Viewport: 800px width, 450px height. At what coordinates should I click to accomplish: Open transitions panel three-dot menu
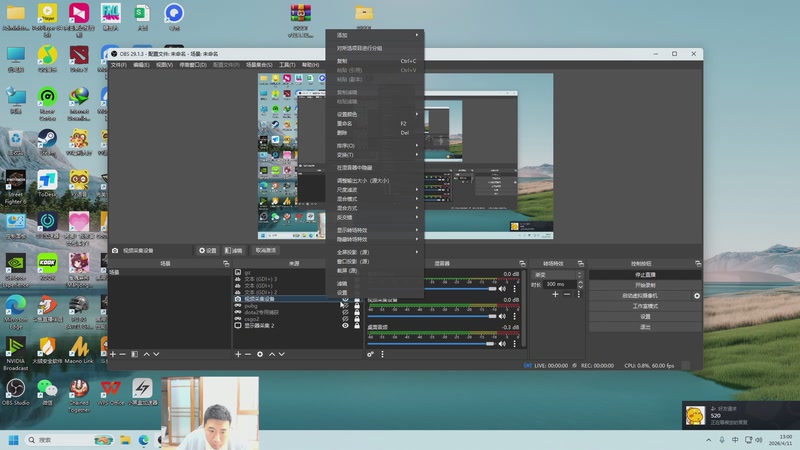(x=579, y=294)
